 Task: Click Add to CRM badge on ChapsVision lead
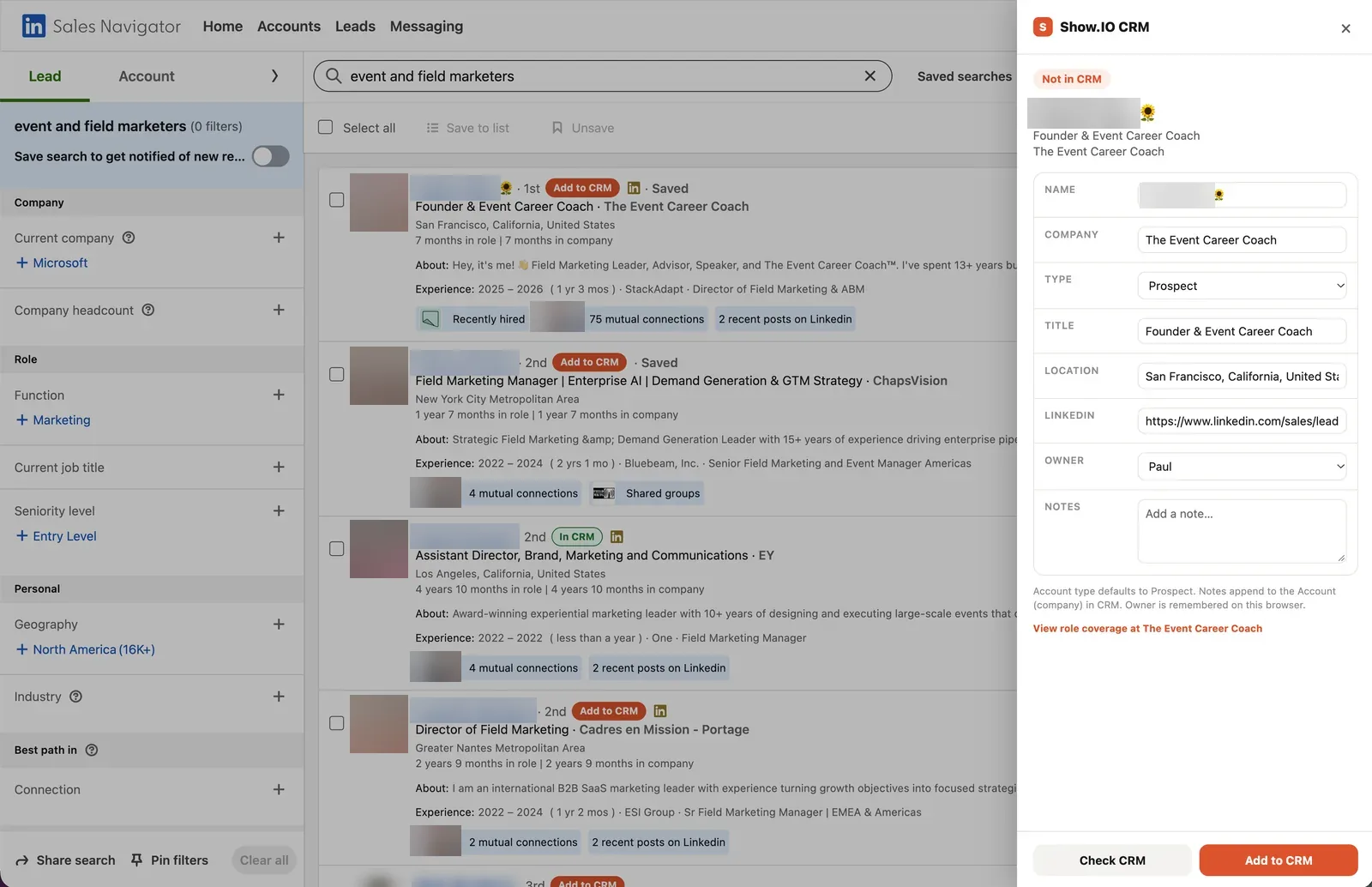click(589, 362)
